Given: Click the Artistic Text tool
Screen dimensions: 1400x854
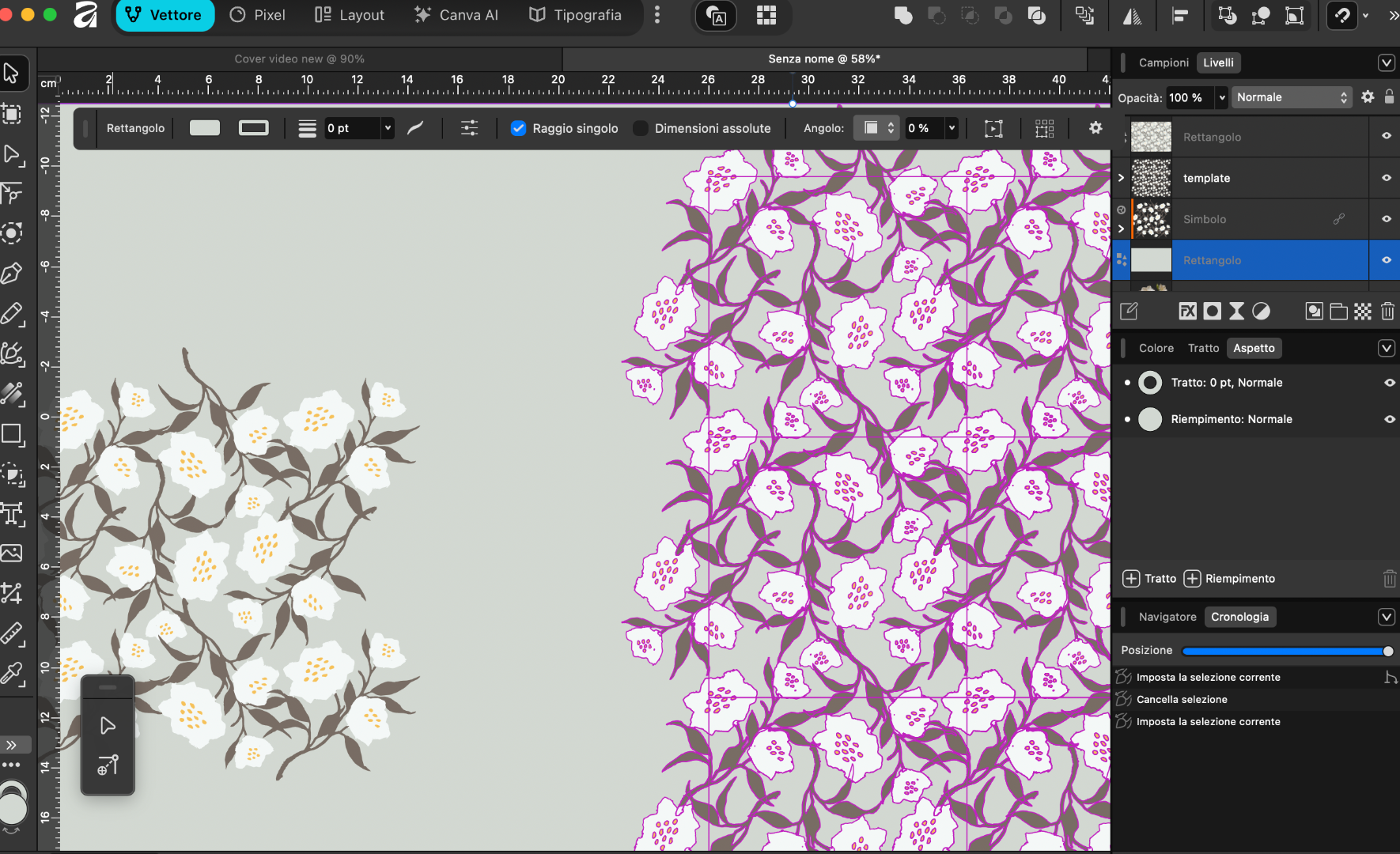Looking at the screenshot, I should pyautogui.click(x=12, y=514).
